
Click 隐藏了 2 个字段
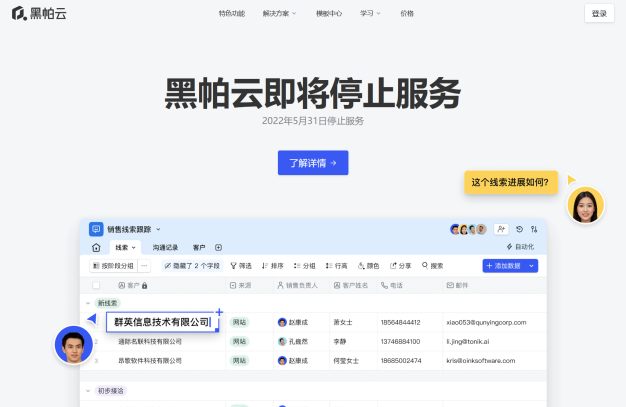(192, 266)
